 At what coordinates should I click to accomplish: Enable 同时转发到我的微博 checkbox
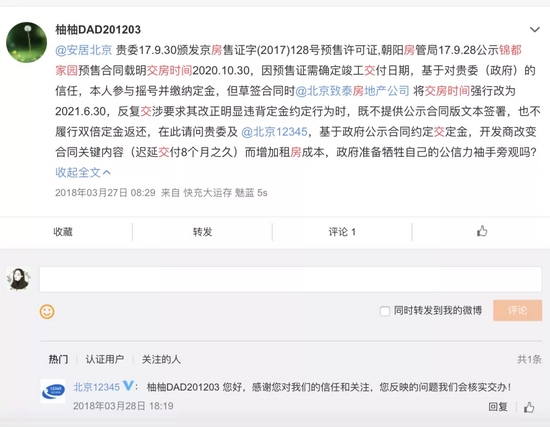tap(385, 311)
